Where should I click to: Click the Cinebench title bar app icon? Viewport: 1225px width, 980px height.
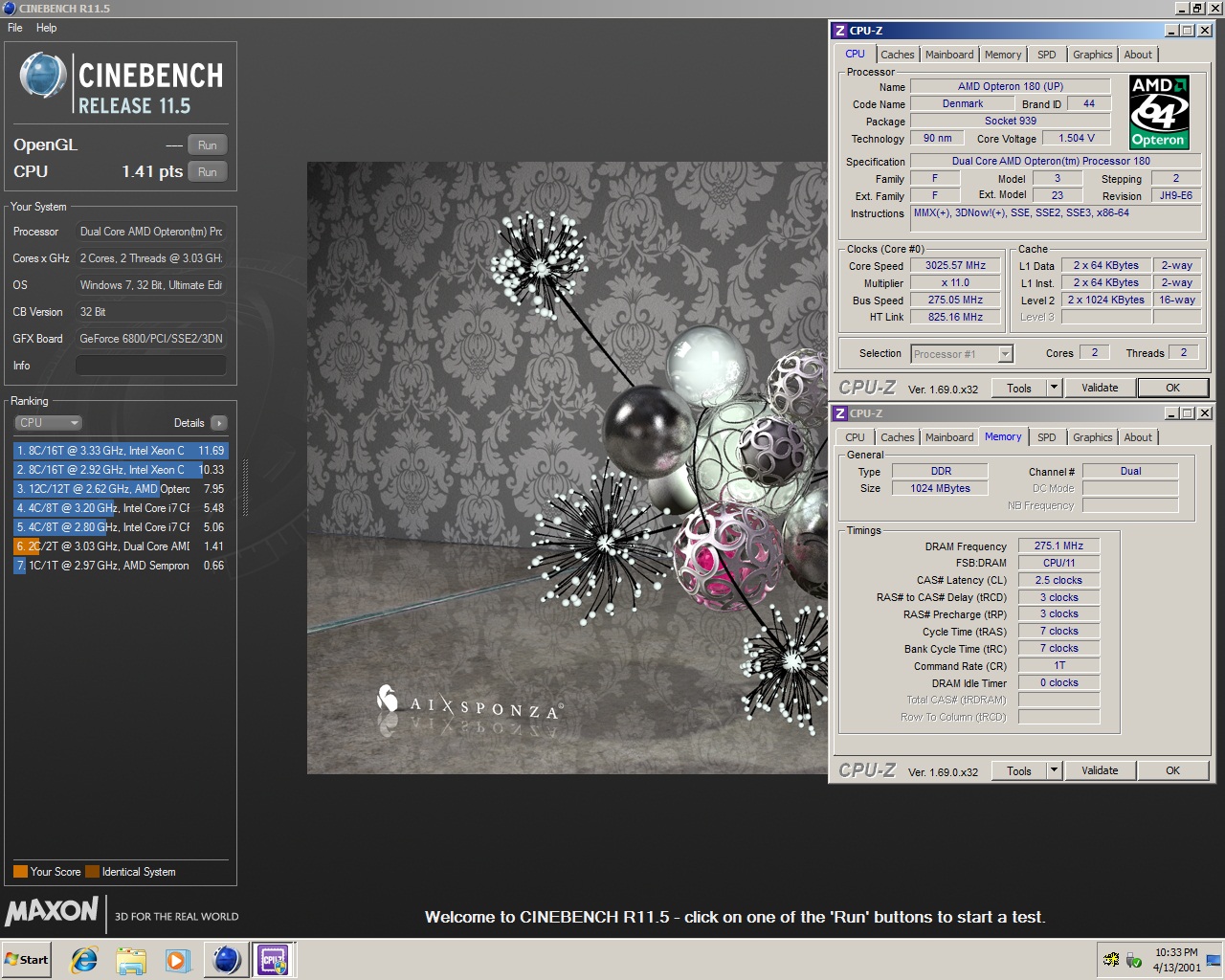coord(9,9)
